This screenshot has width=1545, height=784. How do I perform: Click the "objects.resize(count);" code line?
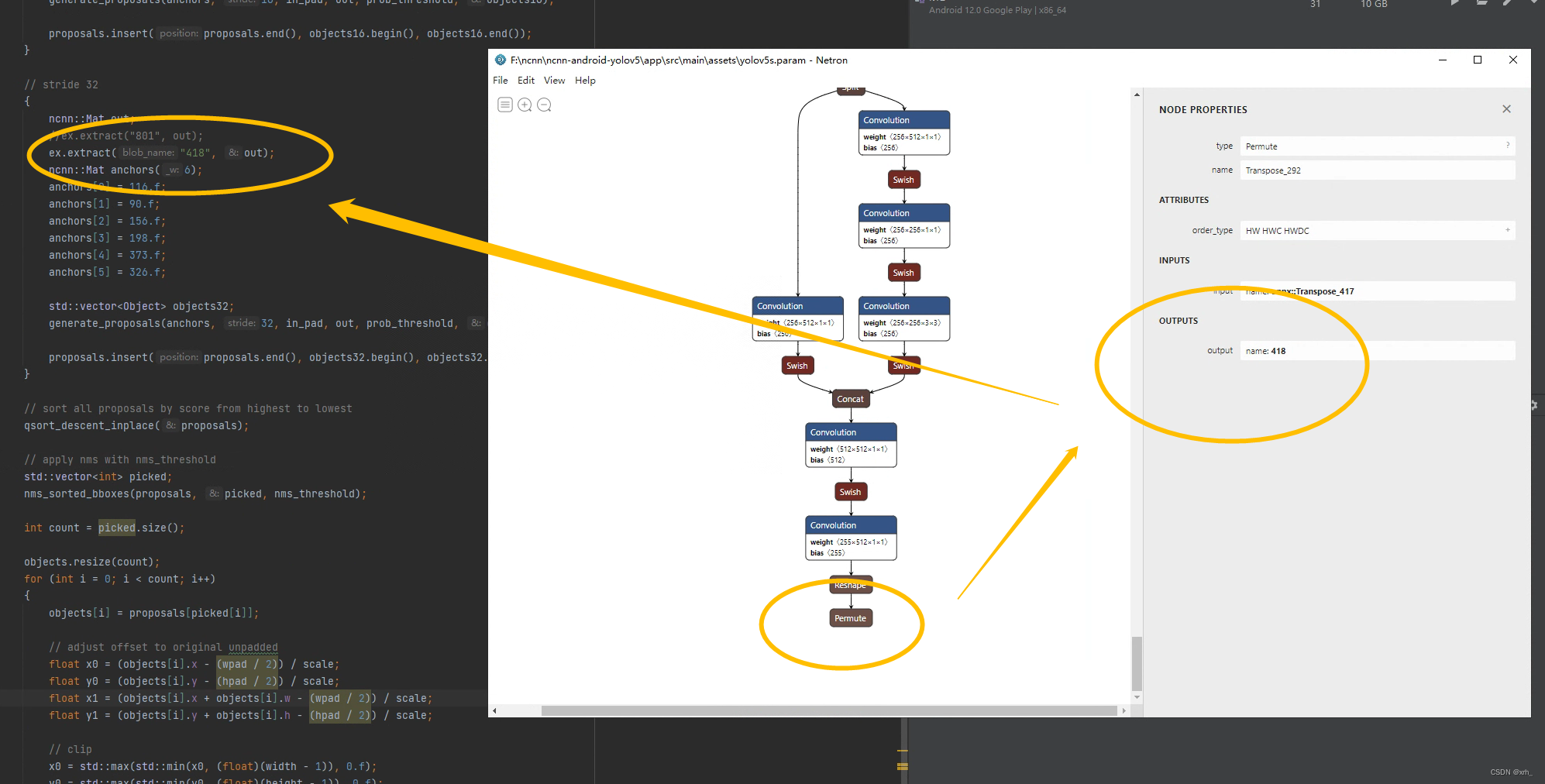(91, 562)
